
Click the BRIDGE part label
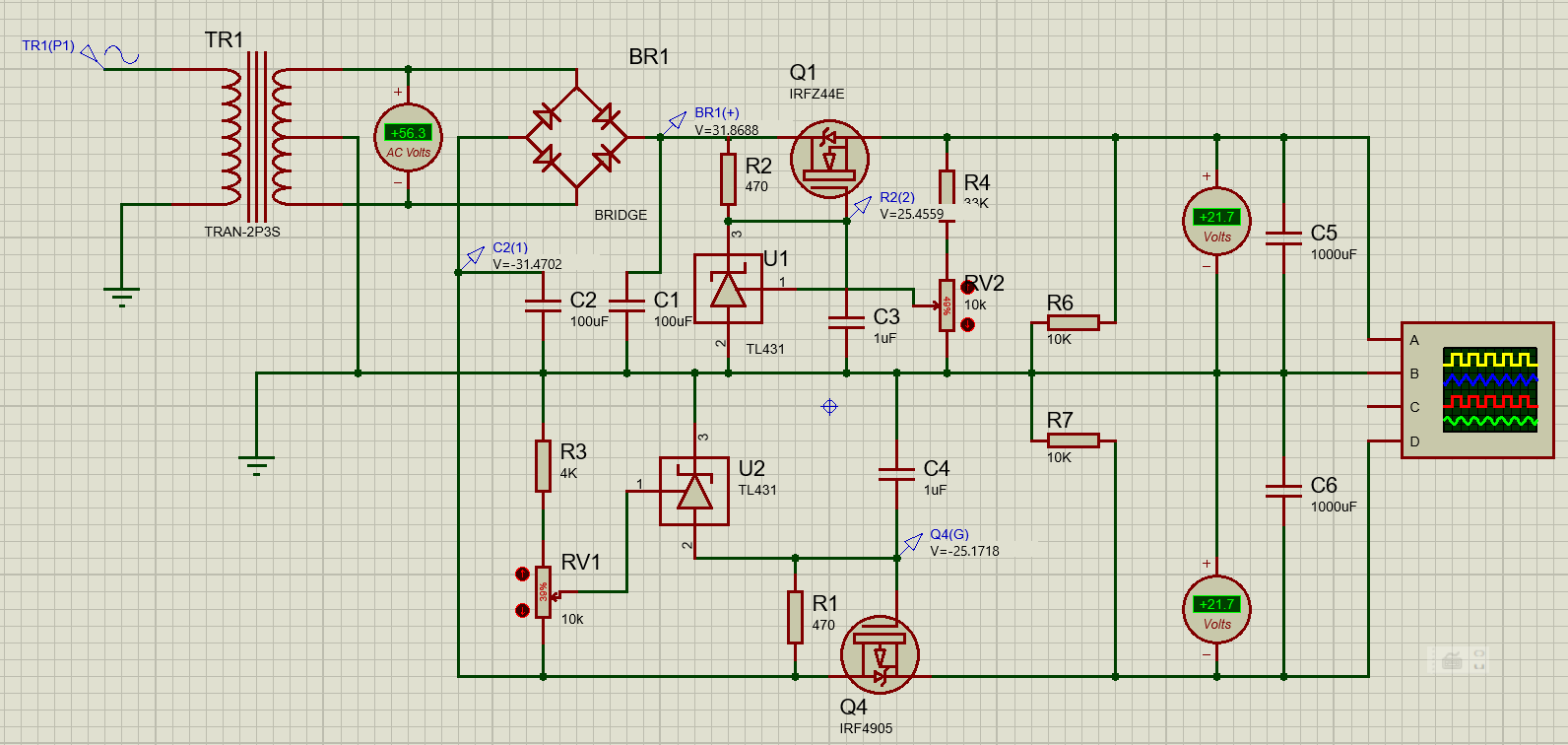621,215
